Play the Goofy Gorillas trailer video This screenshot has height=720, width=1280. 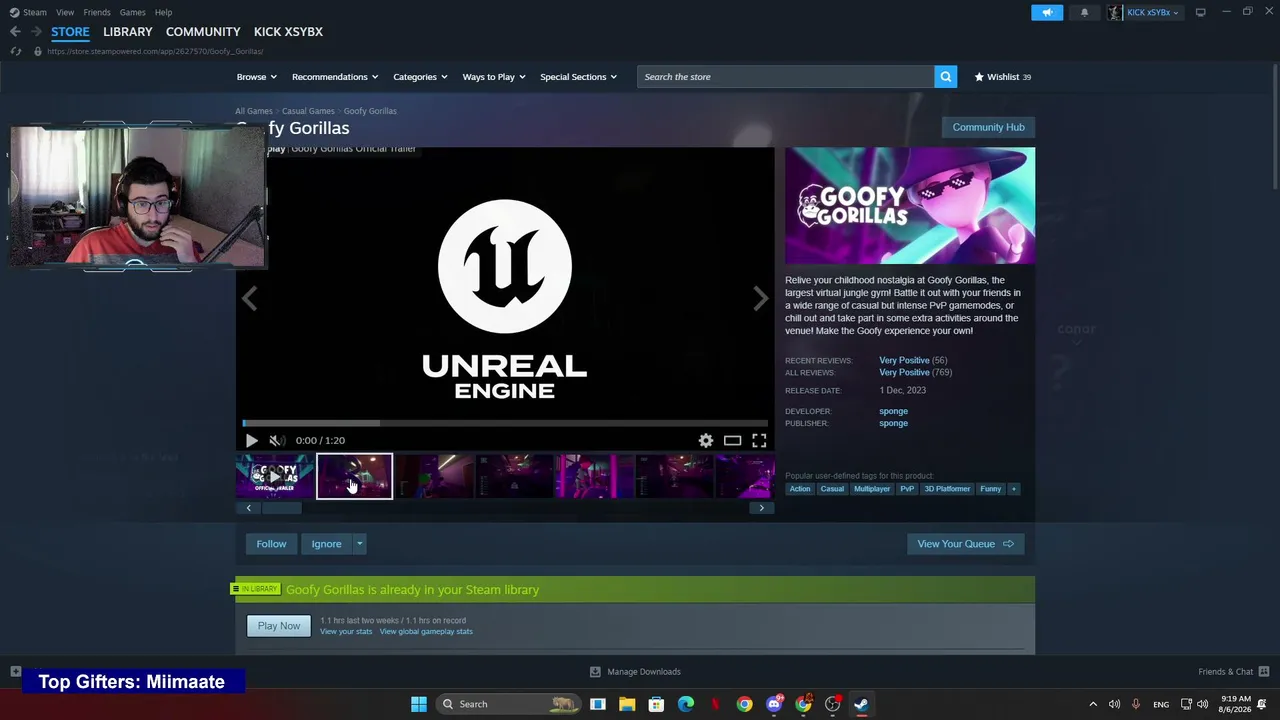click(251, 440)
